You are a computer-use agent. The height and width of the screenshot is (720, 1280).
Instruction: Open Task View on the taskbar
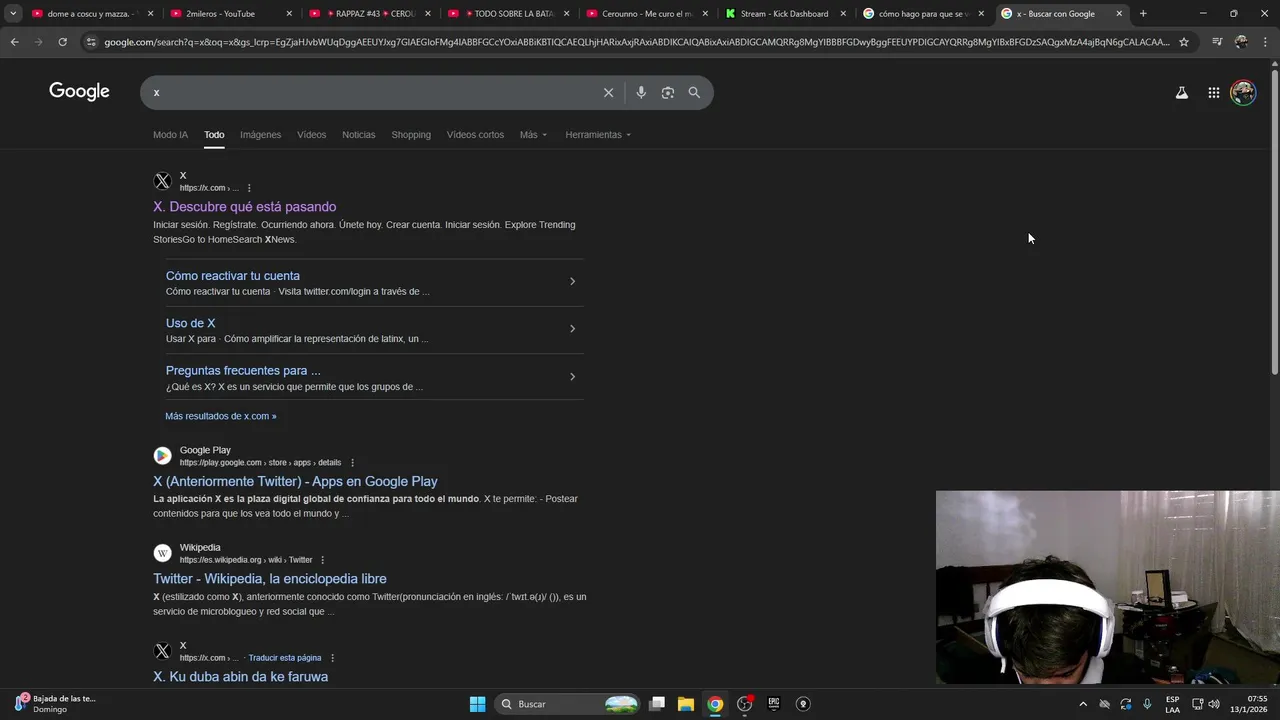(x=657, y=704)
